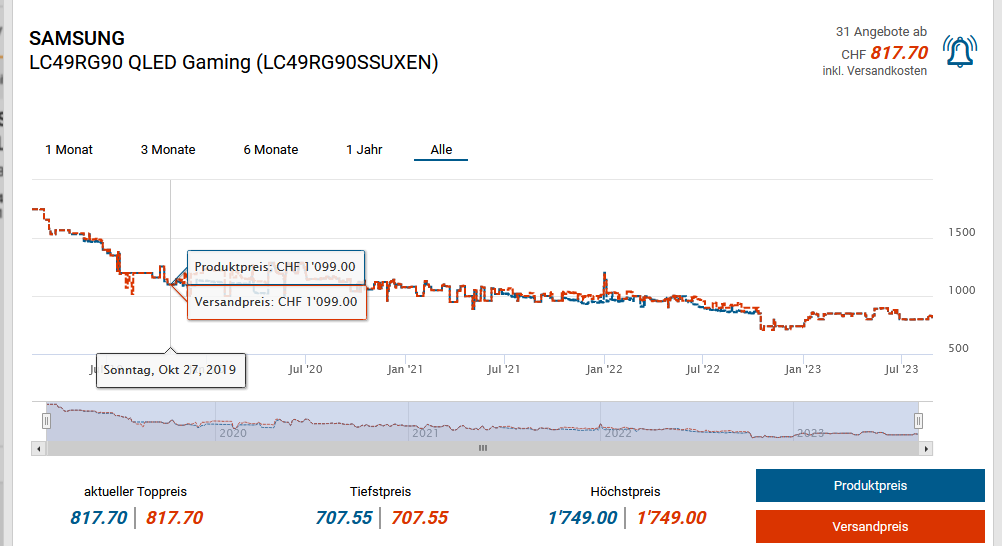Click the red Höchstpreis value 1'749.00
Viewport: 1002px width, 546px height.
[x=672, y=517]
